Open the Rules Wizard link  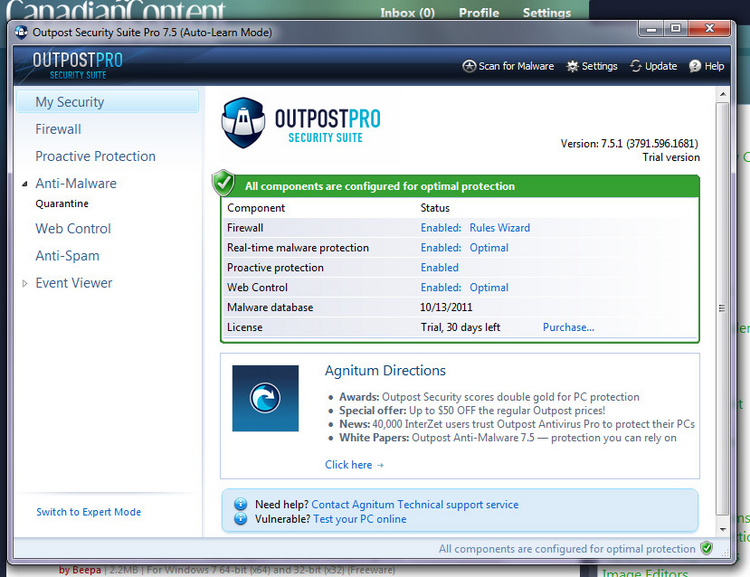[x=500, y=228]
